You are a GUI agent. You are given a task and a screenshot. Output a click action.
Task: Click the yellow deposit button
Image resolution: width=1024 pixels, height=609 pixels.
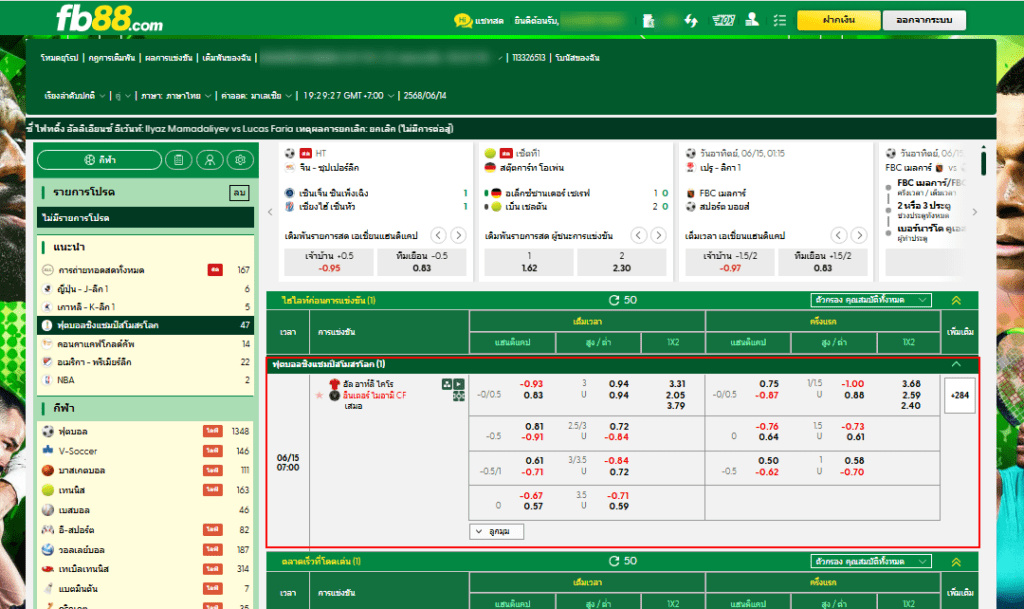[839, 20]
